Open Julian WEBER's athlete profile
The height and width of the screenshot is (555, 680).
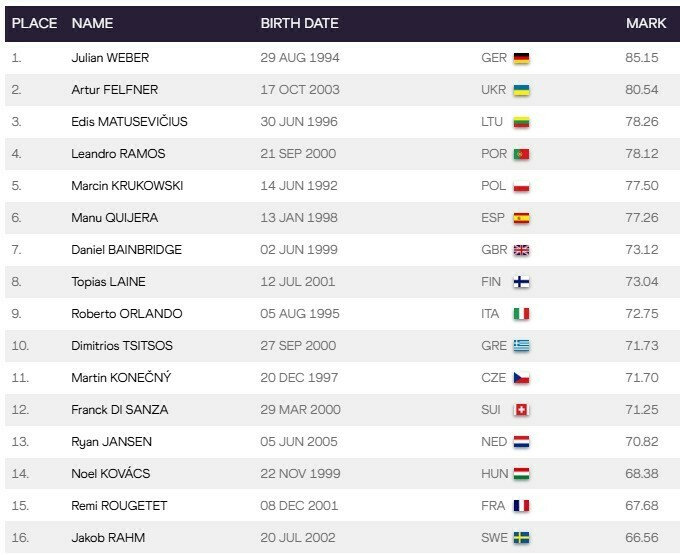(x=112, y=58)
